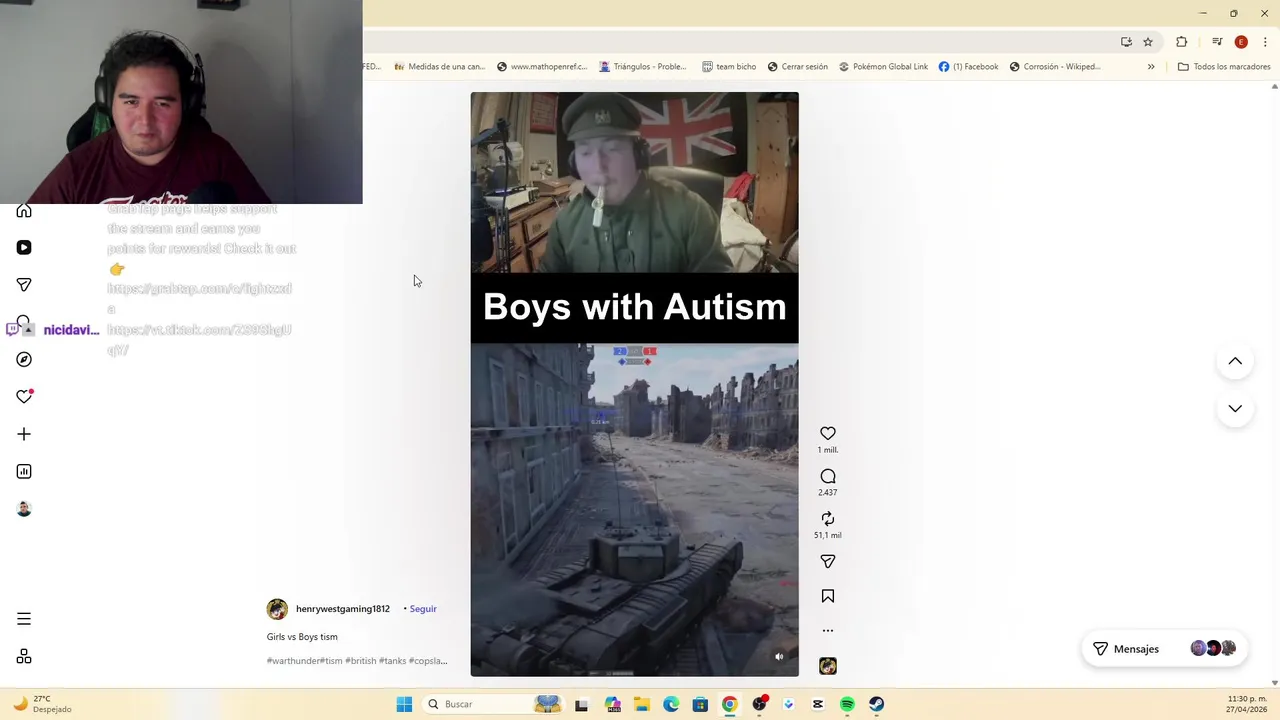Viewport: 1280px width, 720px height.
Task: Open the Explore compass icon
Action: pos(24,359)
